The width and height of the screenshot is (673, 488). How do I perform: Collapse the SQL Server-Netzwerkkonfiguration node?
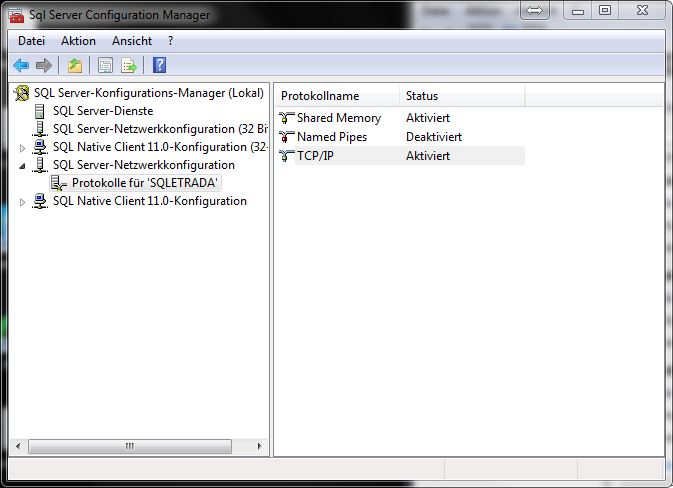point(24,165)
